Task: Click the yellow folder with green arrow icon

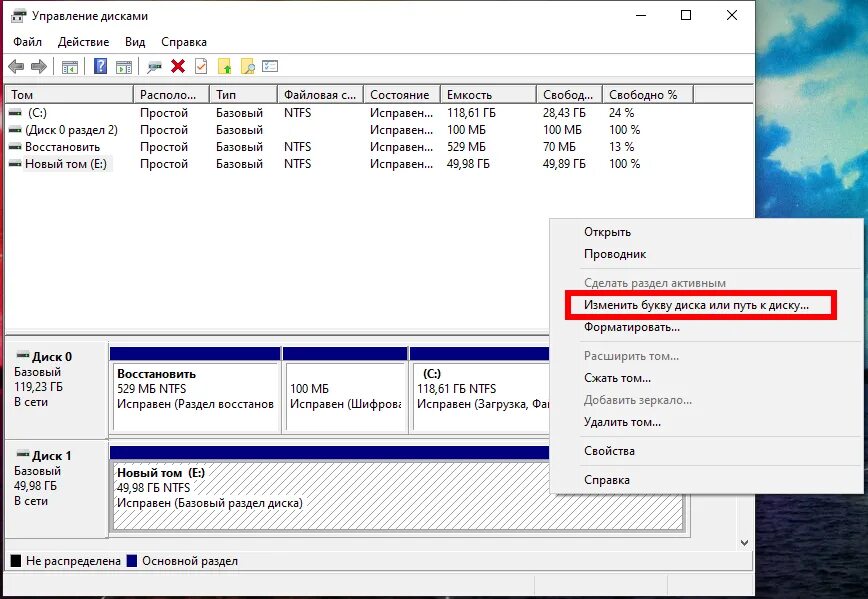Action: coord(225,66)
